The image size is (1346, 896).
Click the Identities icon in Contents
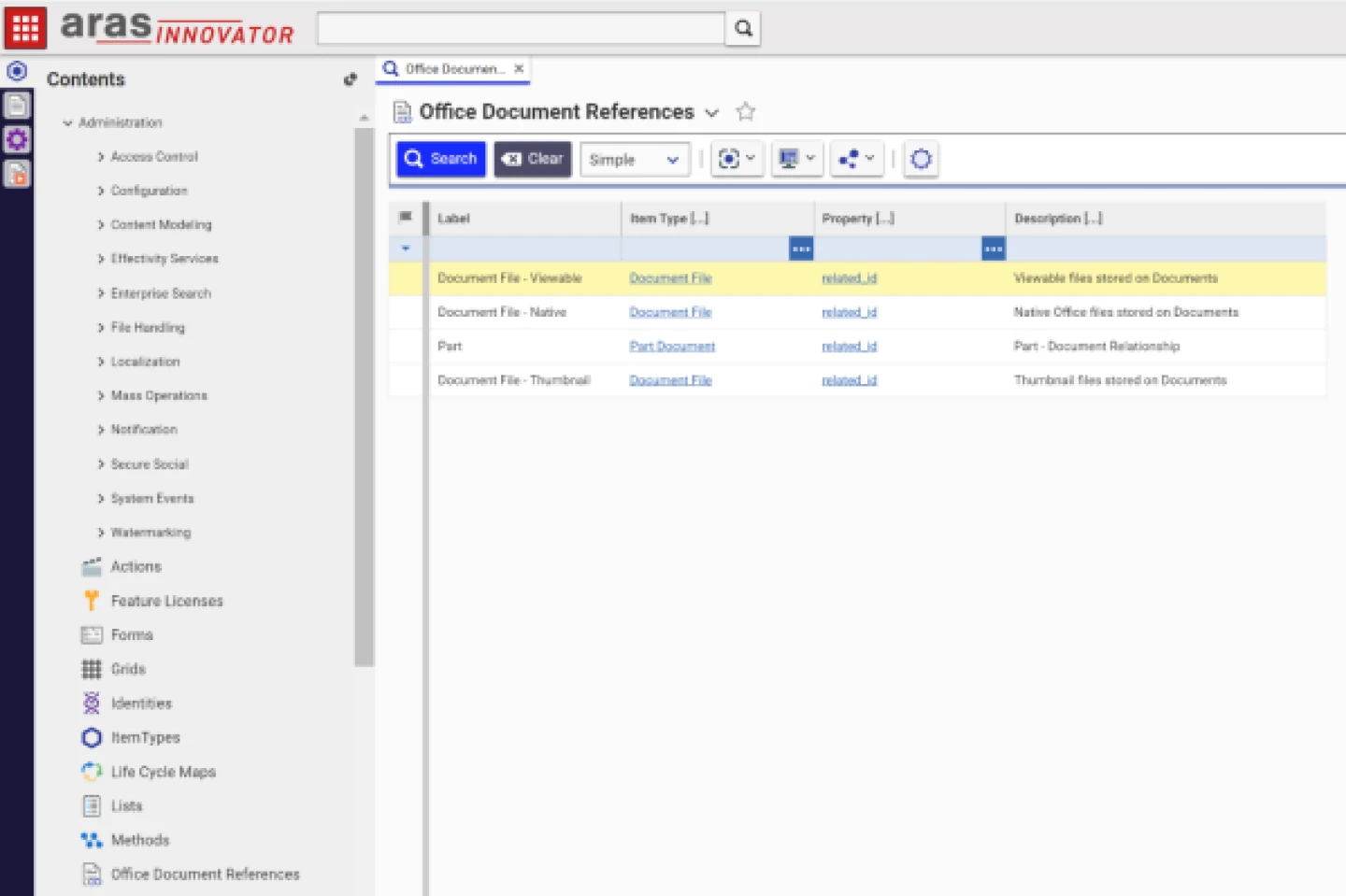(x=92, y=703)
